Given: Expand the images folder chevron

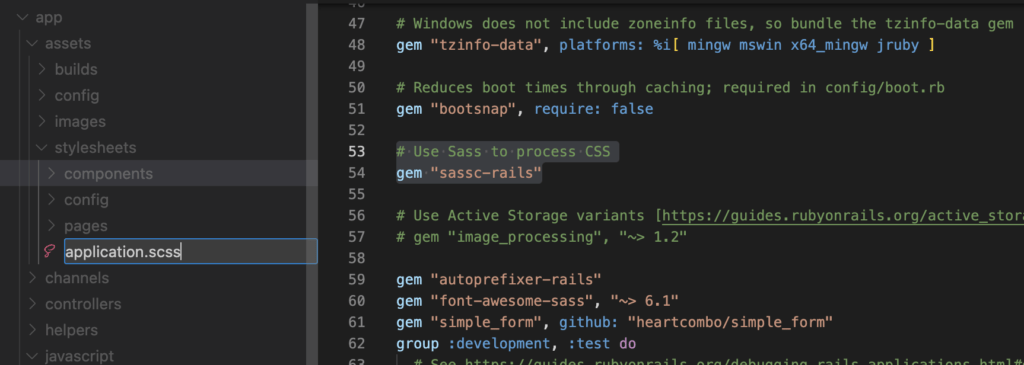Looking at the screenshot, I should click(42, 121).
